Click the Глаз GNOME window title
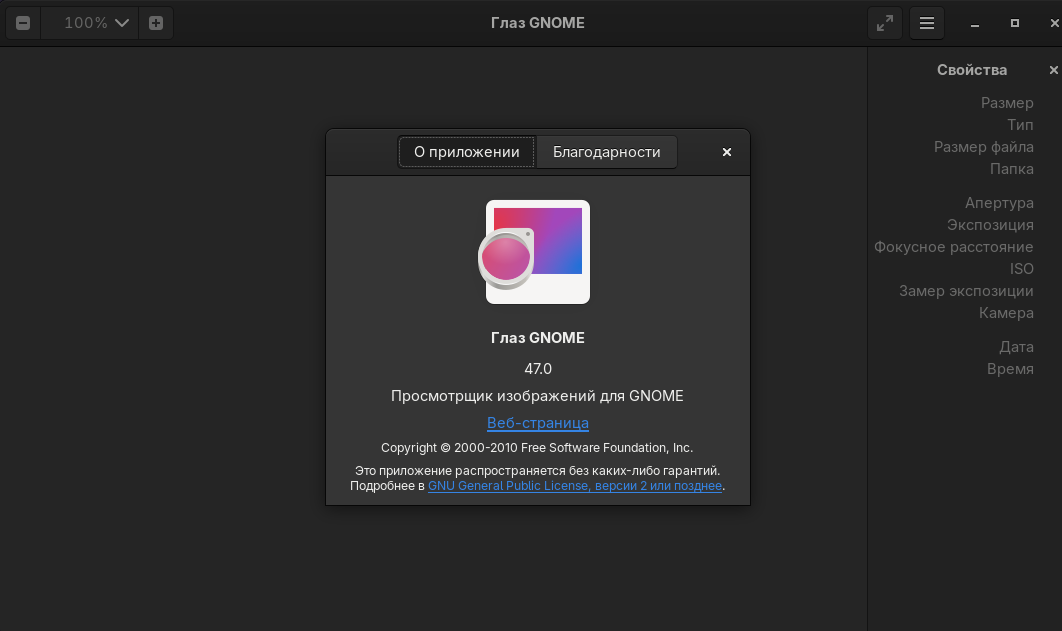Image resolution: width=1062 pixels, height=631 pixels. (538, 23)
